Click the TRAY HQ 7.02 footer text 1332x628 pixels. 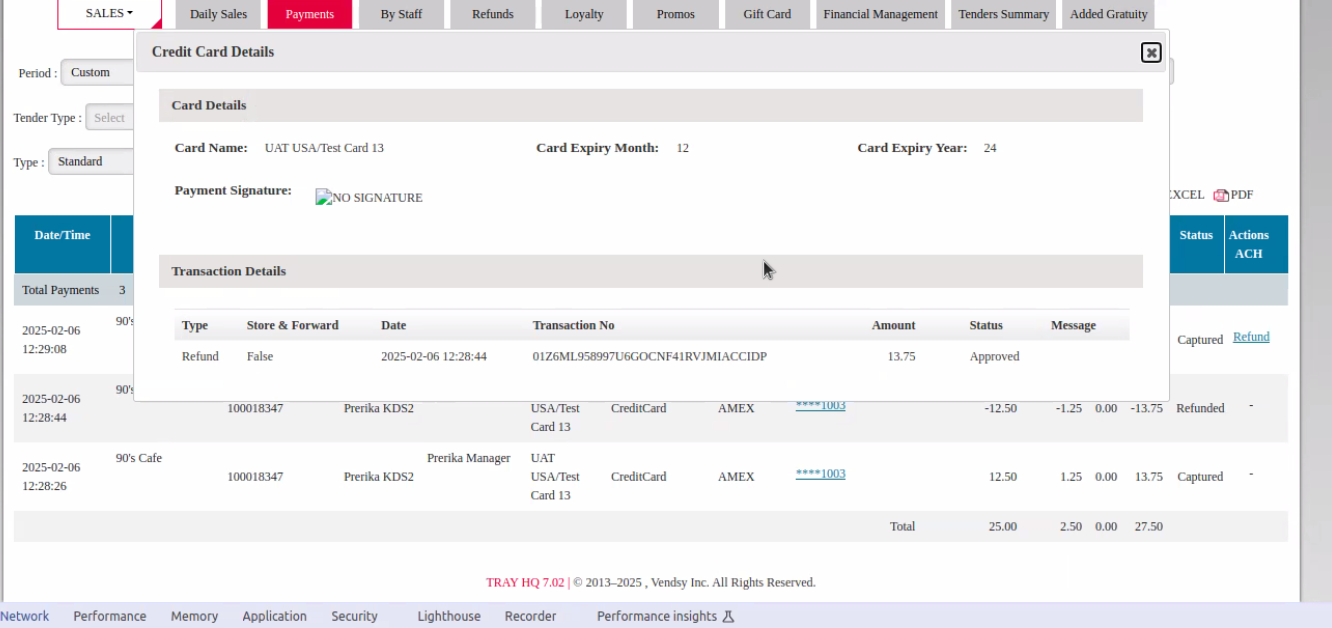tap(525, 582)
